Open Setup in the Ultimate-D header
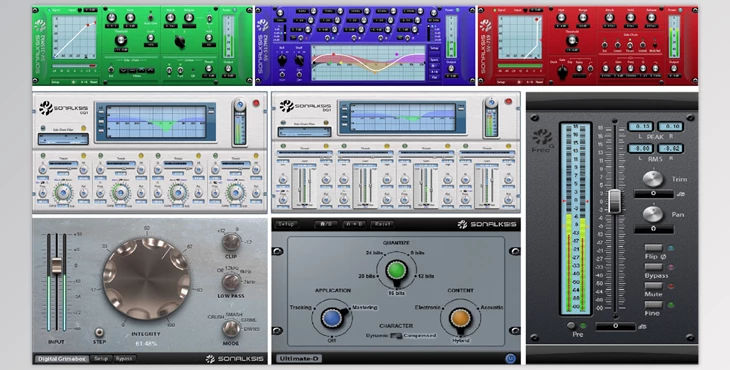This screenshot has height=370, width=730. (x=286, y=224)
